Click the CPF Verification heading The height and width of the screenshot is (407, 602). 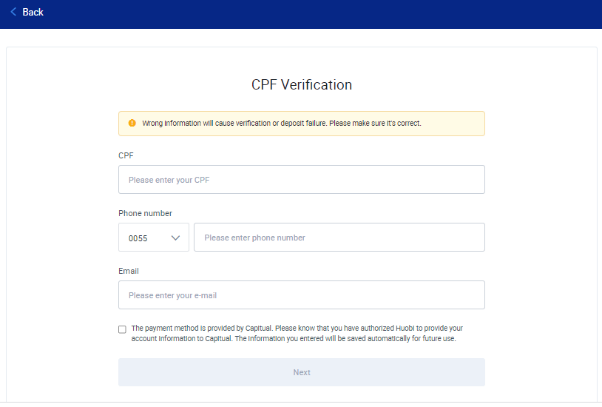tap(301, 85)
